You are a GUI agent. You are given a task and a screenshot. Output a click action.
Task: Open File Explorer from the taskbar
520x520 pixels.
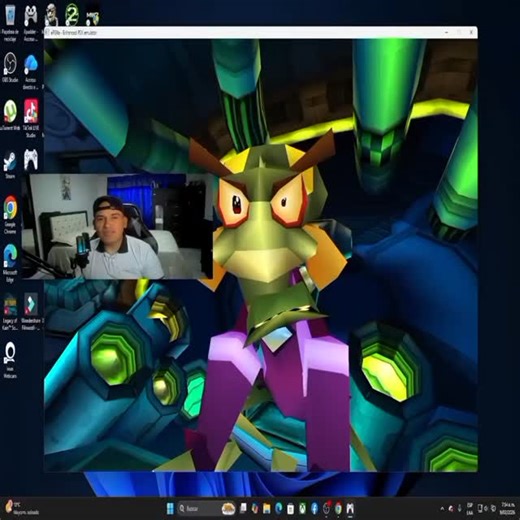[x=267, y=509]
